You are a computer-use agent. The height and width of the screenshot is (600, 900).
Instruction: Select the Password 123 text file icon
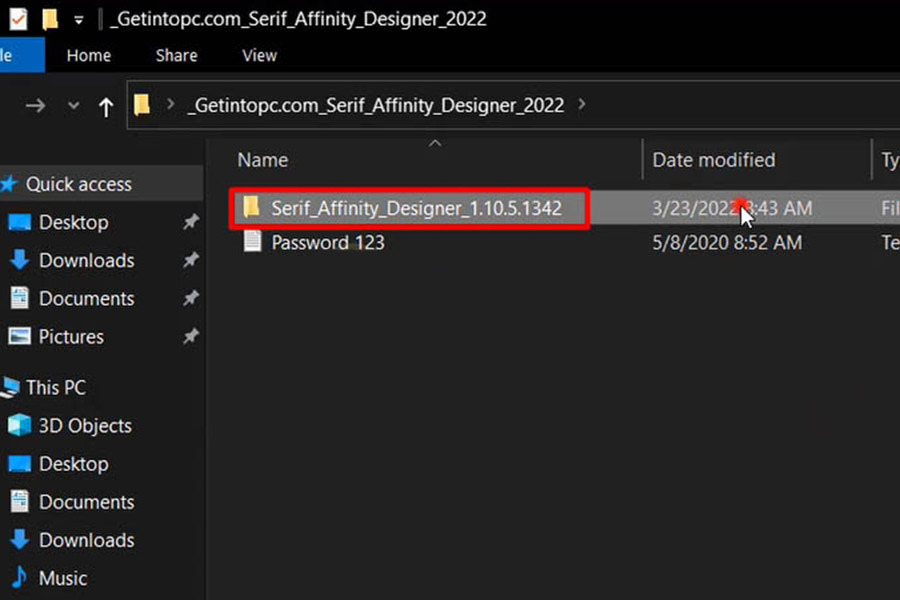point(253,242)
